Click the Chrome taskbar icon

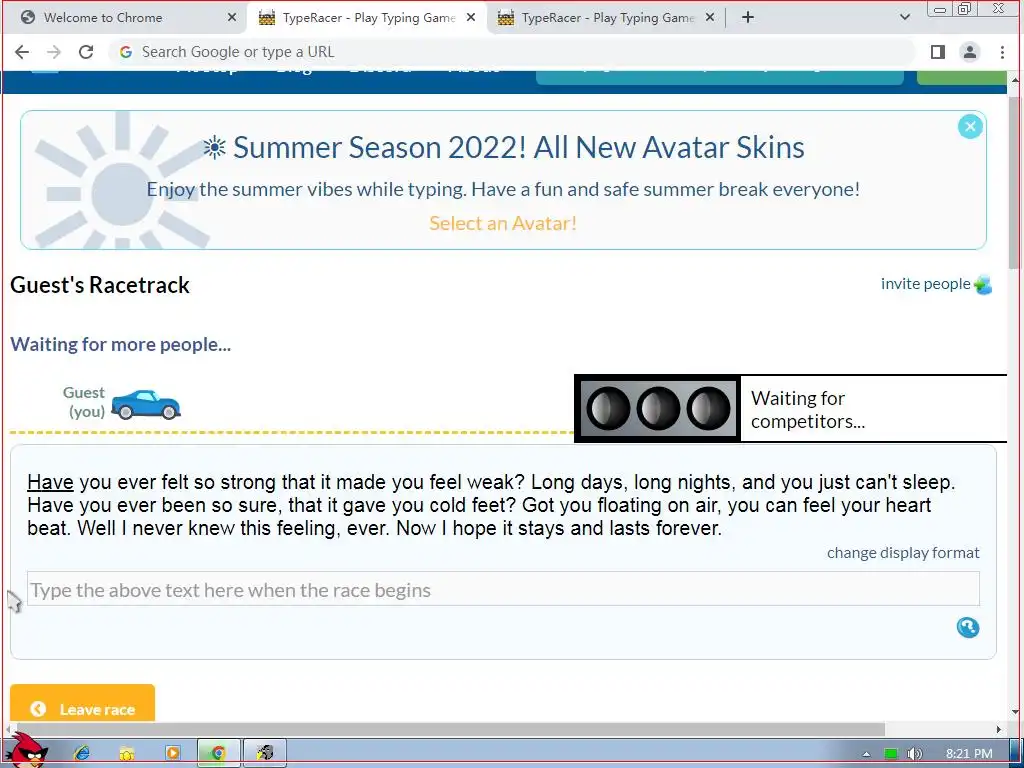tap(219, 753)
